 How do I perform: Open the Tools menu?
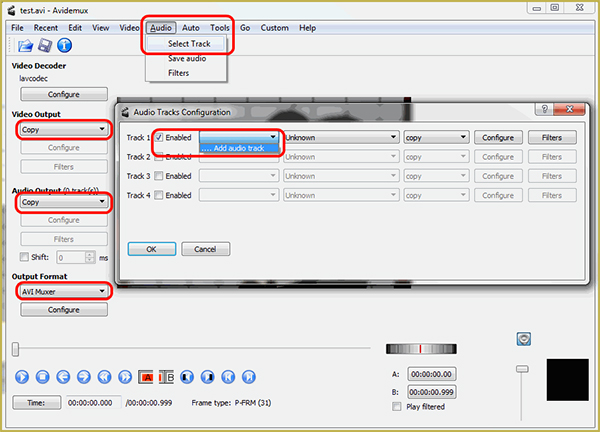point(220,28)
